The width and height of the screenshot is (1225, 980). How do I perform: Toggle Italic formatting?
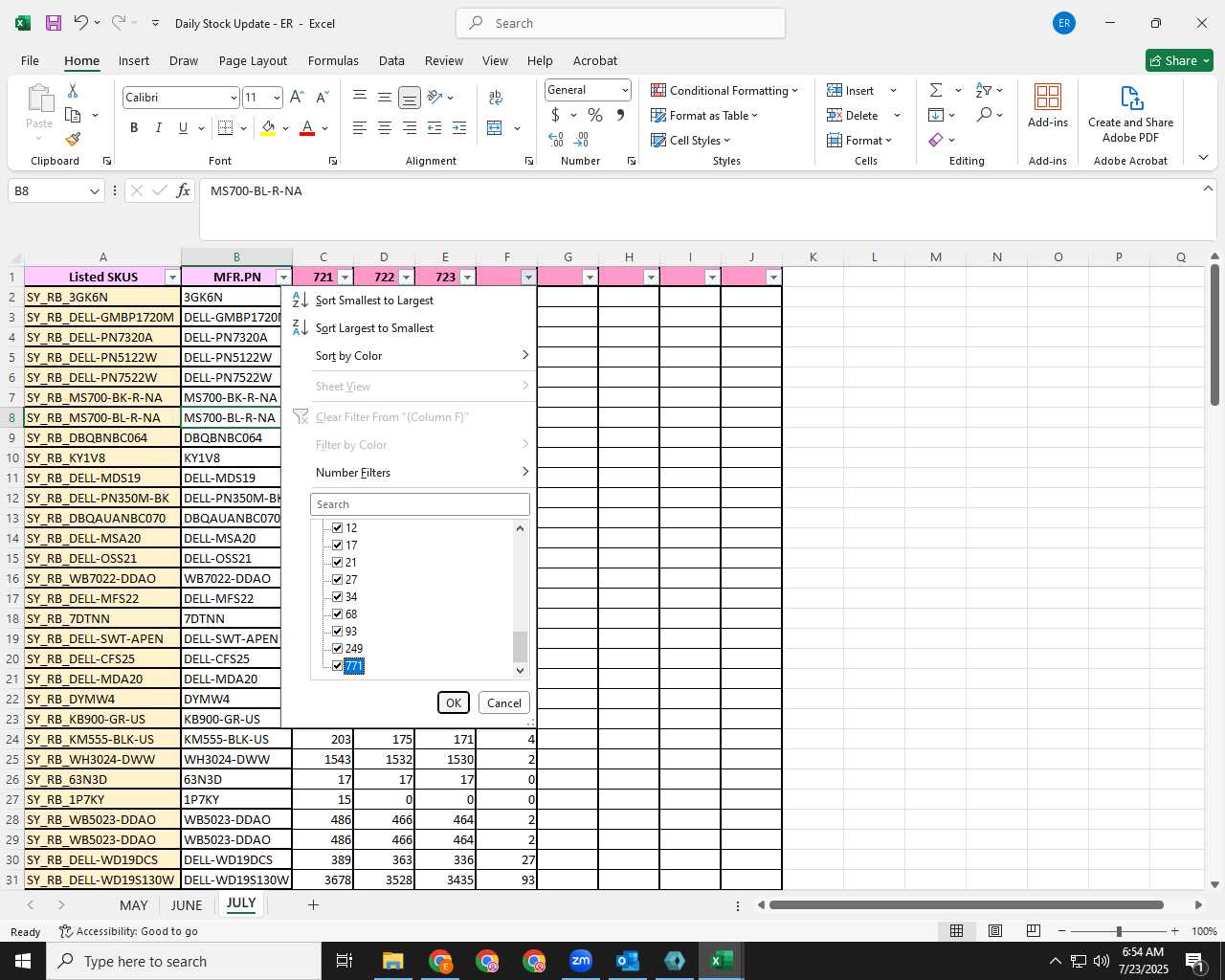click(x=158, y=128)
